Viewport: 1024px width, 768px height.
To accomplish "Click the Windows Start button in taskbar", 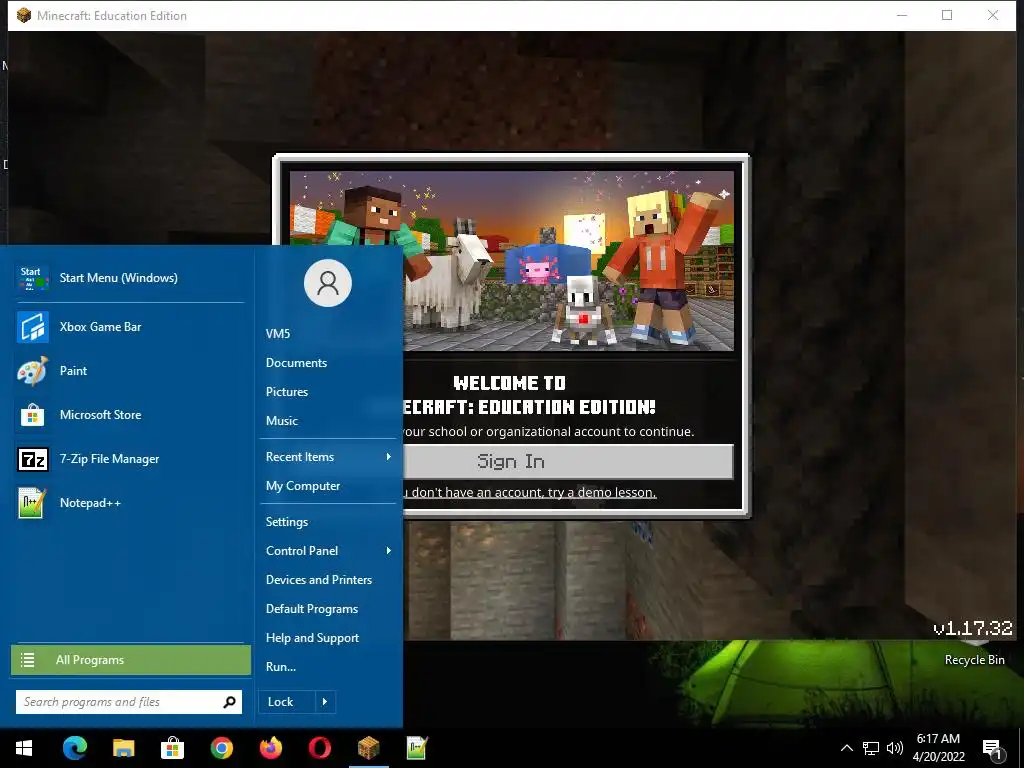I will (x=24, y=748).
